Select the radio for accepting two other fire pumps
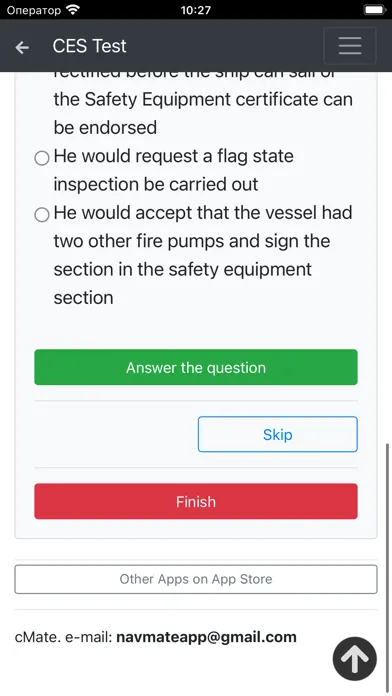The image size is (392, 696). [42, 215]
